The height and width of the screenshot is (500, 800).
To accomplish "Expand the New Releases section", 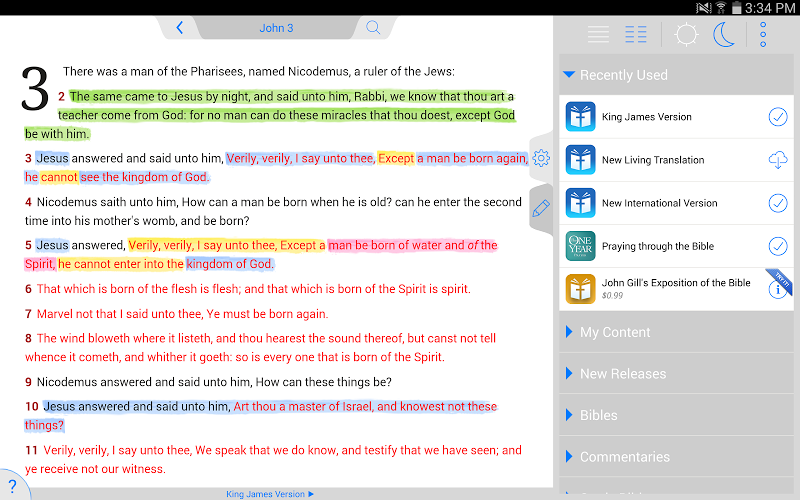I will point(622,374).
